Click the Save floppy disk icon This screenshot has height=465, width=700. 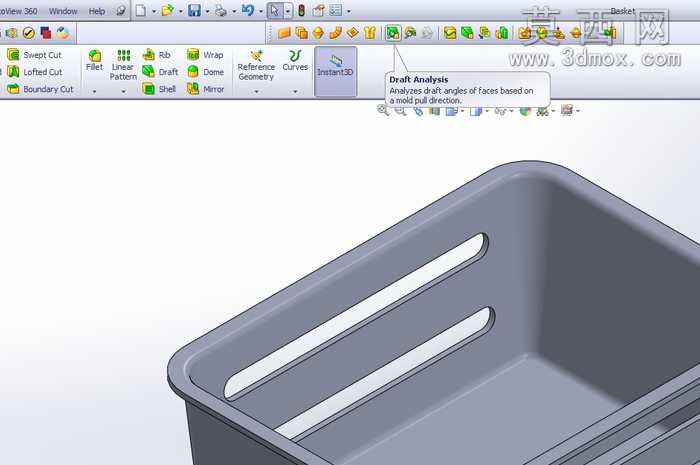click(x=194, y=10)
